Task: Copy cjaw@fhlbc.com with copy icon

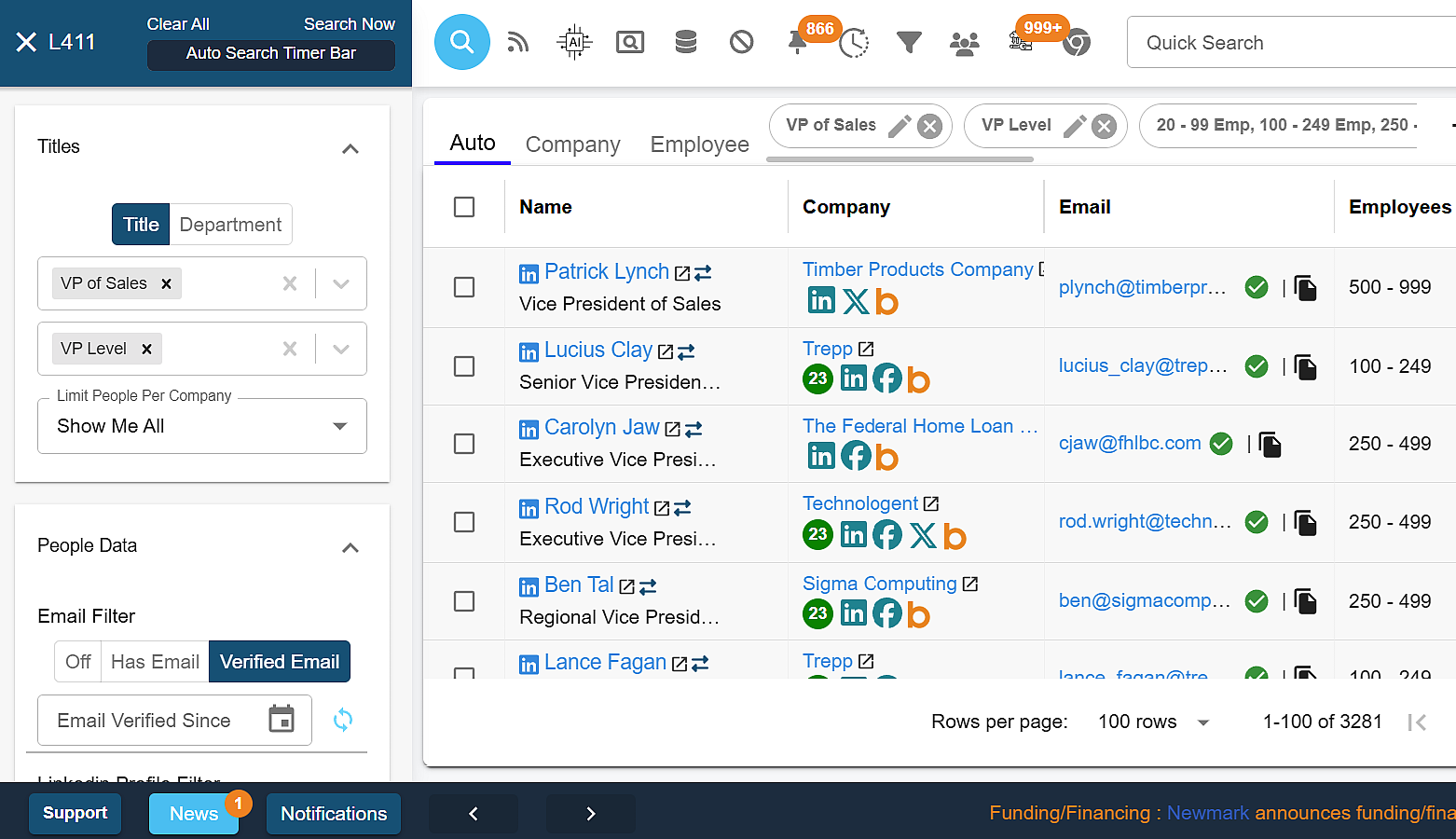Action: 1270,444
